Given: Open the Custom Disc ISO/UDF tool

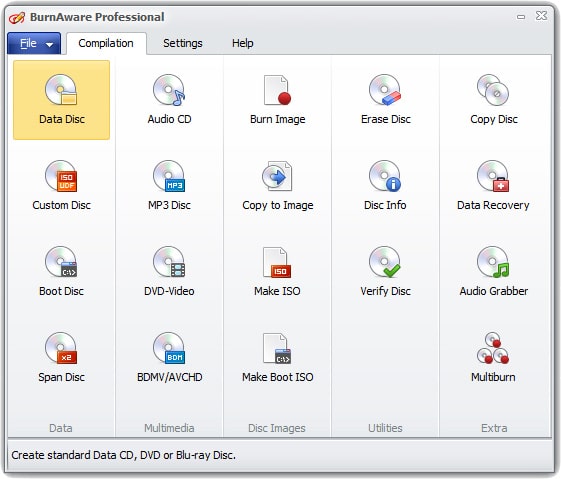Looking at the screenshot, I should coord(61,186).
